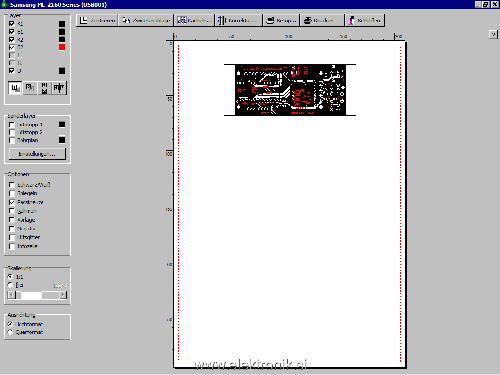Click the scaling slider right arrow
This screenshot has height=375, width=500.
click(63, 295)
